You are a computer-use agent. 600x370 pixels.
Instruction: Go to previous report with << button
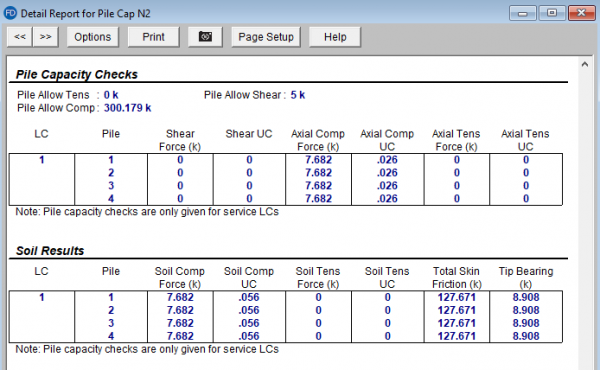point(20,37)
